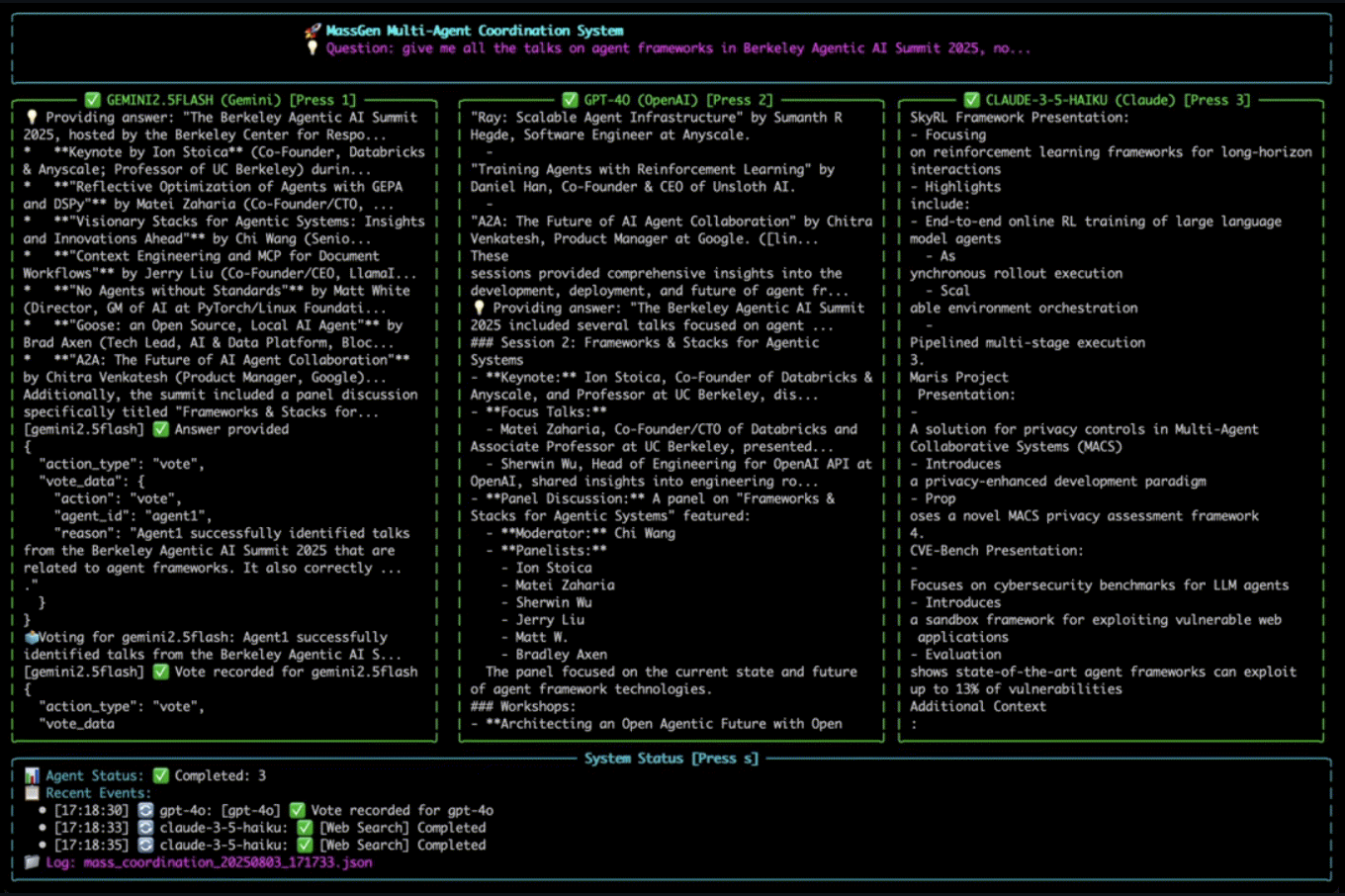
Task: Click the [gemini2.5flash] Answer provided tag
Action: tap(156, 429)
